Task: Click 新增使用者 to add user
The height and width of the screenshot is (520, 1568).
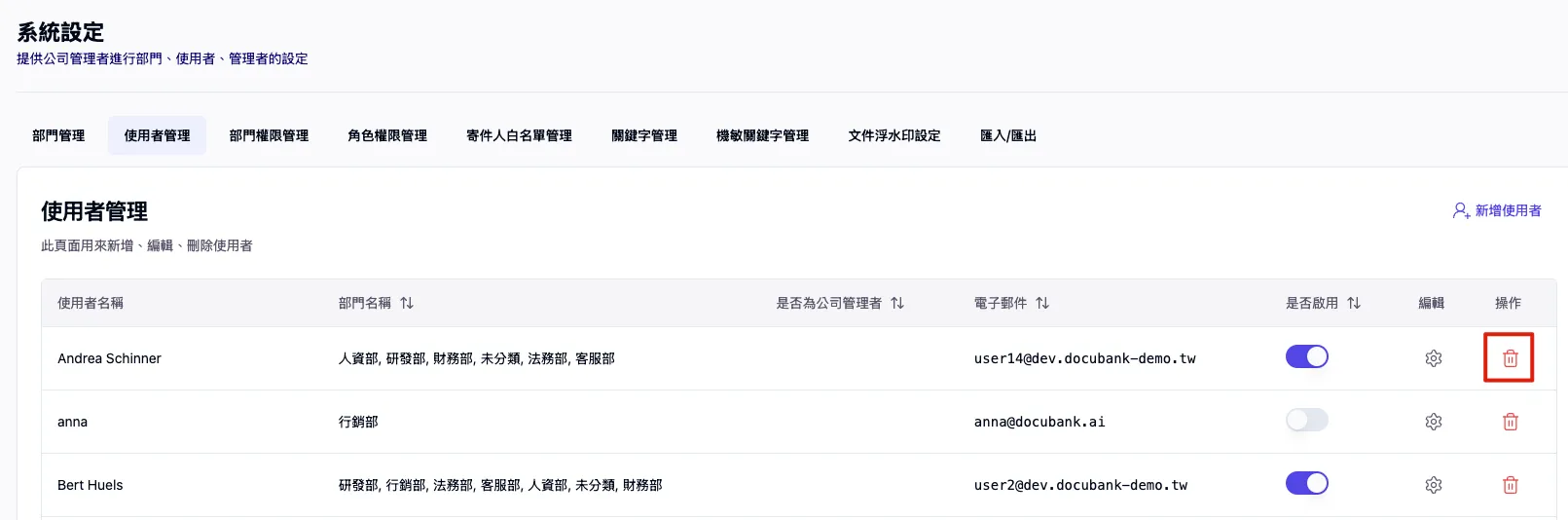Action: [1497, 210]
